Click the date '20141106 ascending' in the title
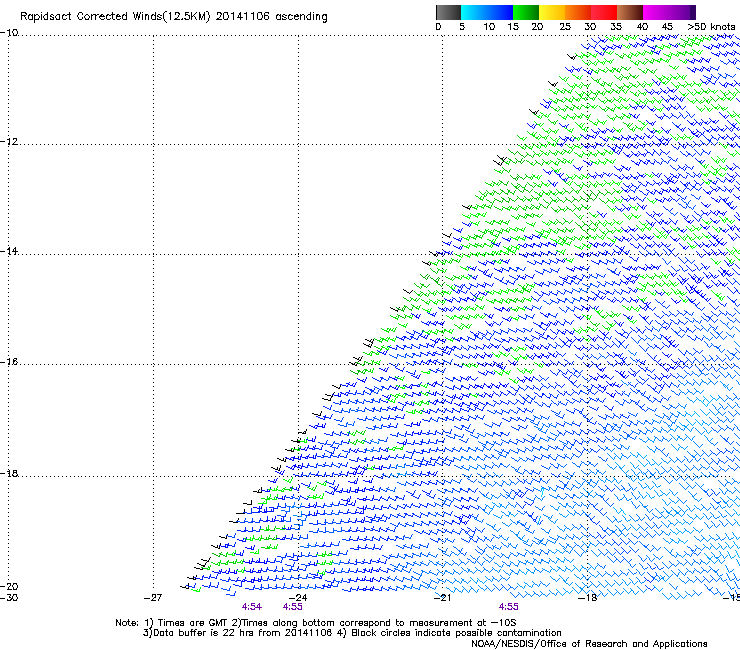The width and height of the screenshot is (740, 650). pos(271,17)
